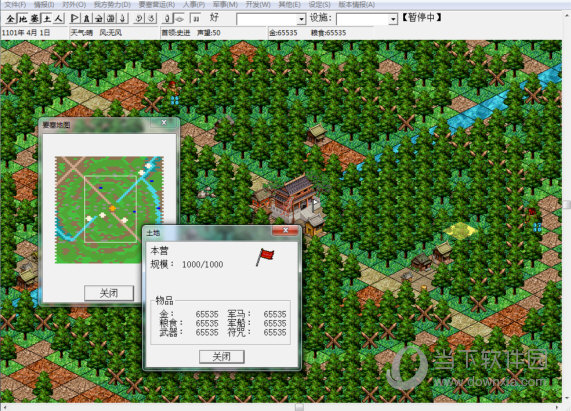Image resolution: width=571 pixels, height=411 pixels.
Task: Open the 对外(O) menu
Action: [74, 5]
